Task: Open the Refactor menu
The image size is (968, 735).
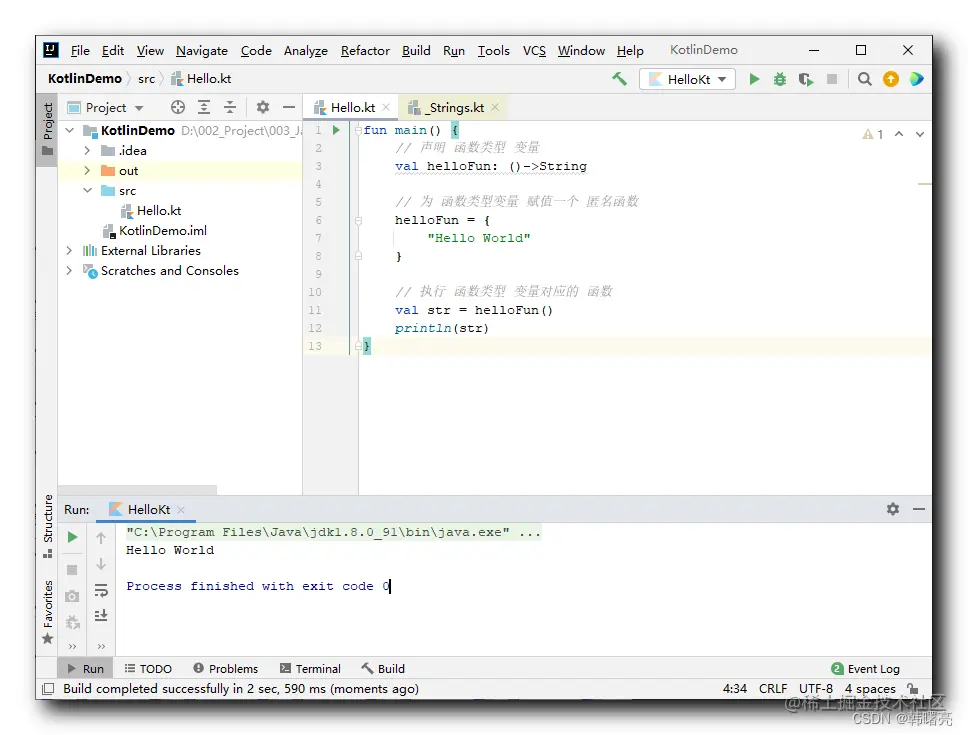Action: [365, 51]
